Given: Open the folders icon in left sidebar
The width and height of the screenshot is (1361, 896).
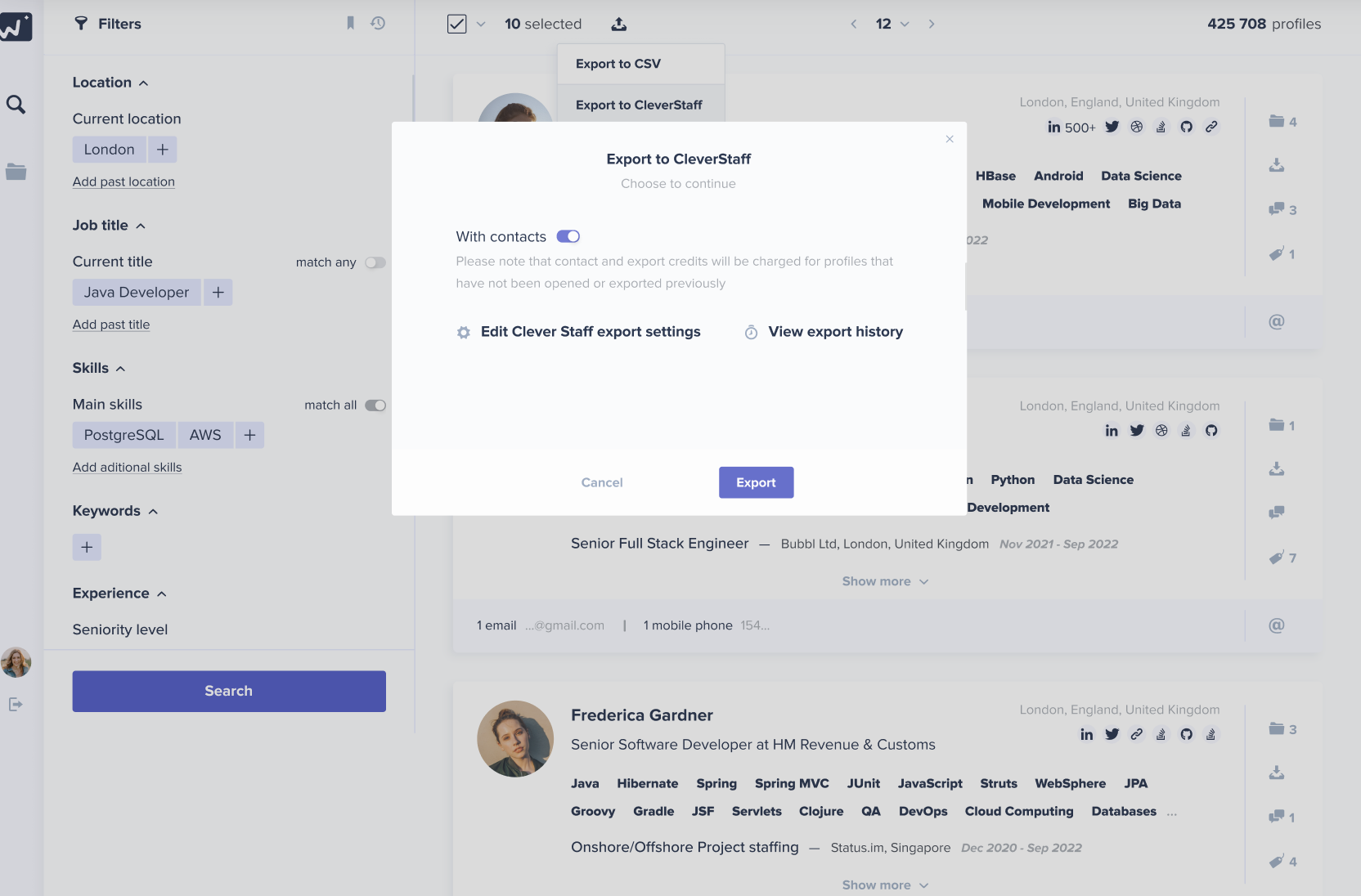Looking at the screenshot, I should tap(16, 172).
